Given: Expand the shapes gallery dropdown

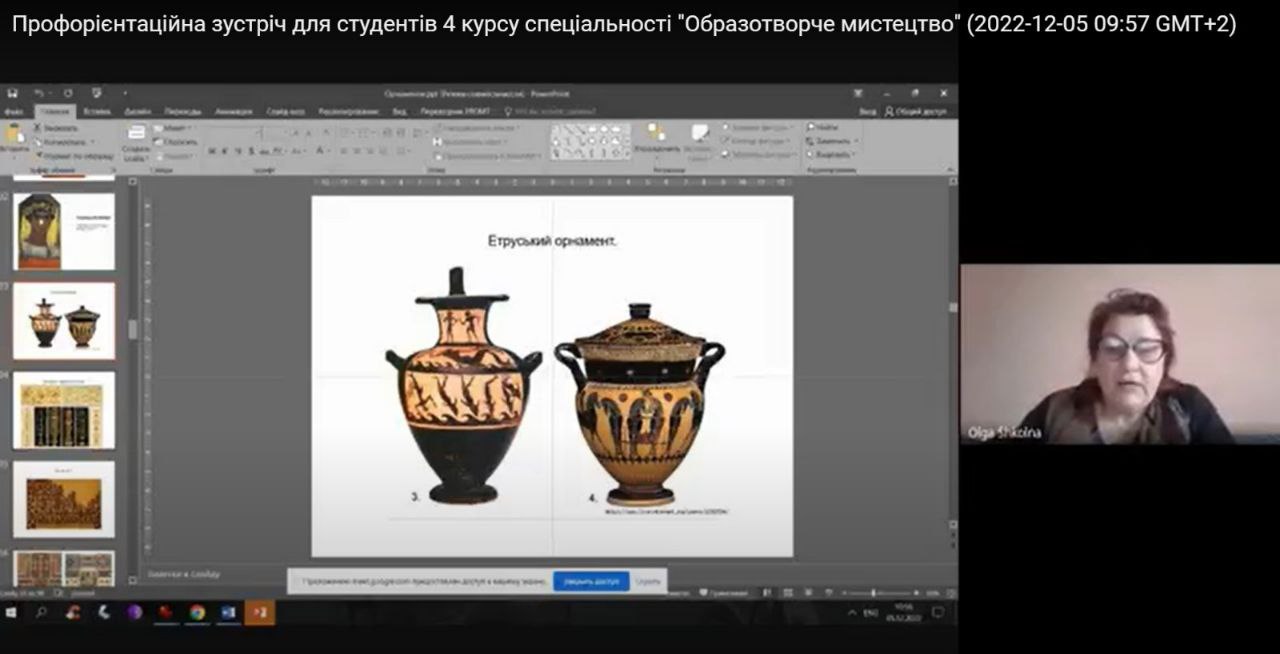Looking at the screenshot, I should 628,154.
